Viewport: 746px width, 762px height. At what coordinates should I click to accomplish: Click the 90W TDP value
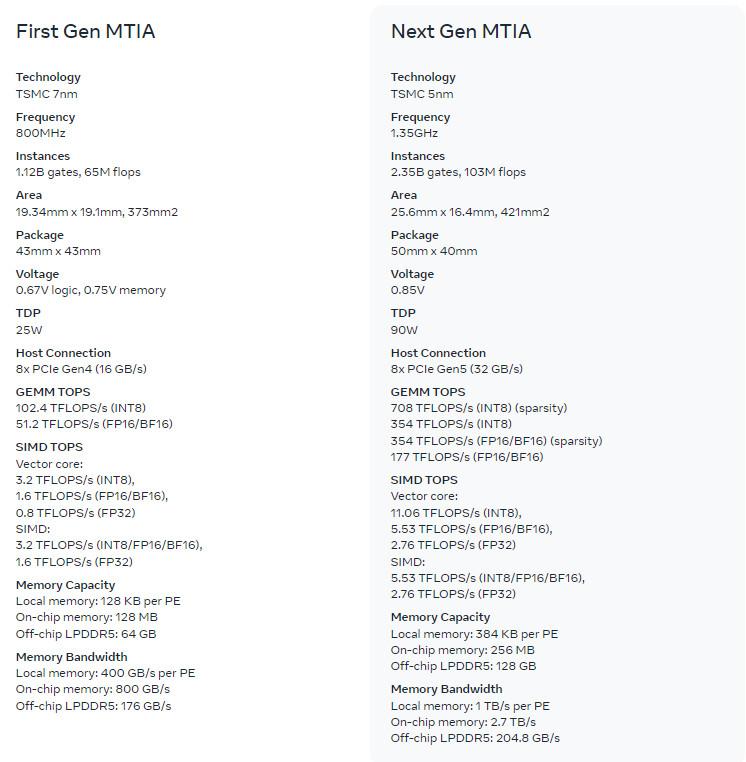[404, 329]
